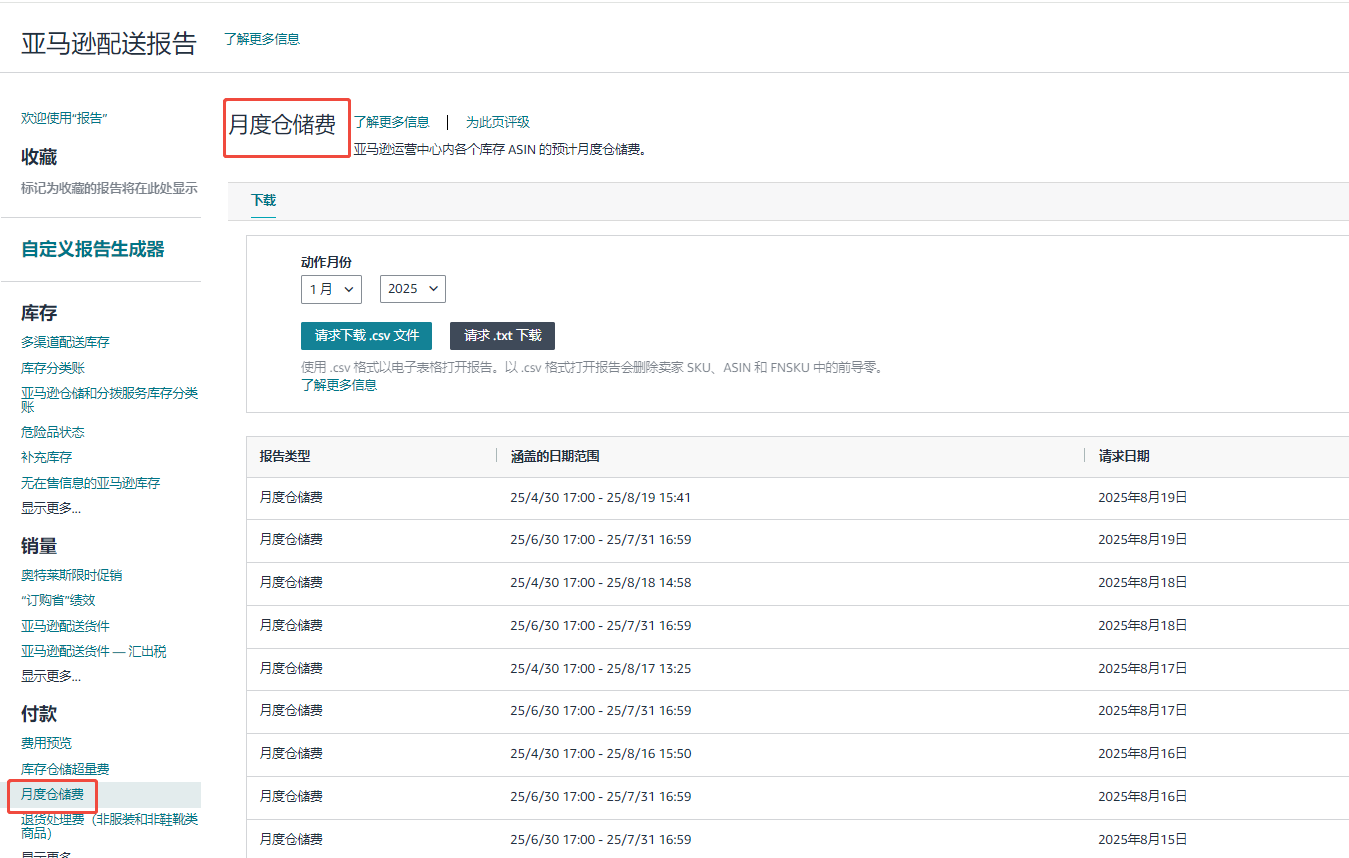The image size is (1349, 858).
Task: Click 2025年8月16日 in the row ending 25/8/16 15:50
Action: point(1142,753)
